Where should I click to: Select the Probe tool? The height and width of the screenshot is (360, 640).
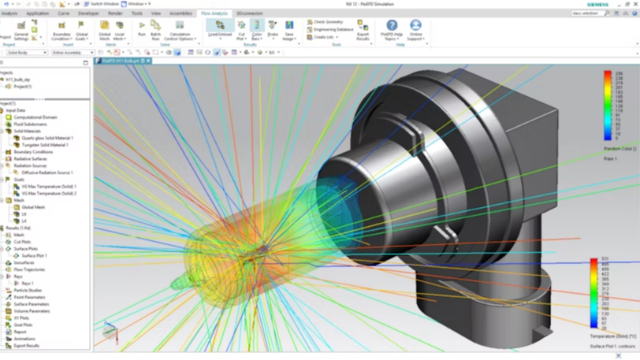pyautogui.click(x=273, y=29)
